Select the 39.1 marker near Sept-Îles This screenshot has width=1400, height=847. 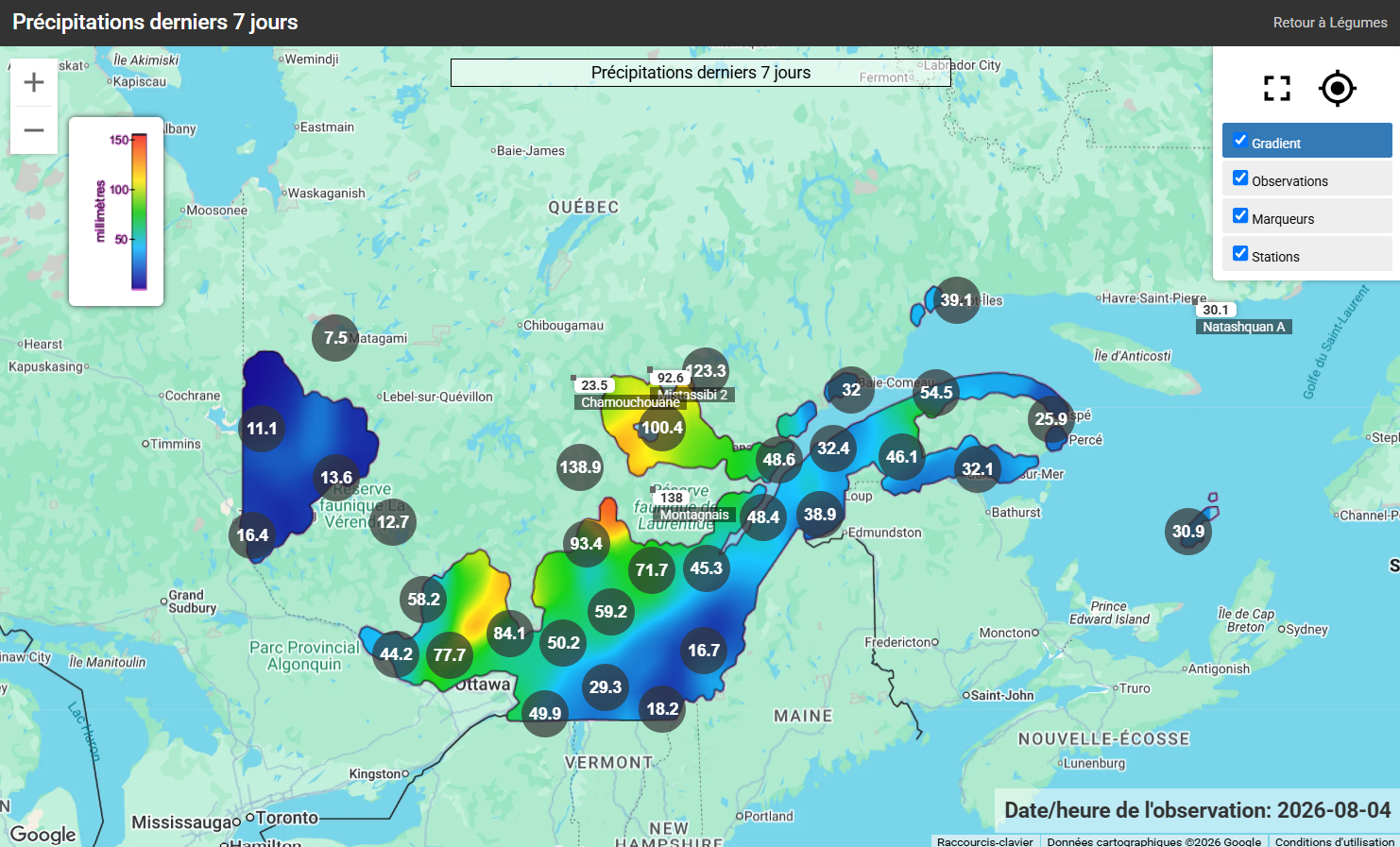957,300
